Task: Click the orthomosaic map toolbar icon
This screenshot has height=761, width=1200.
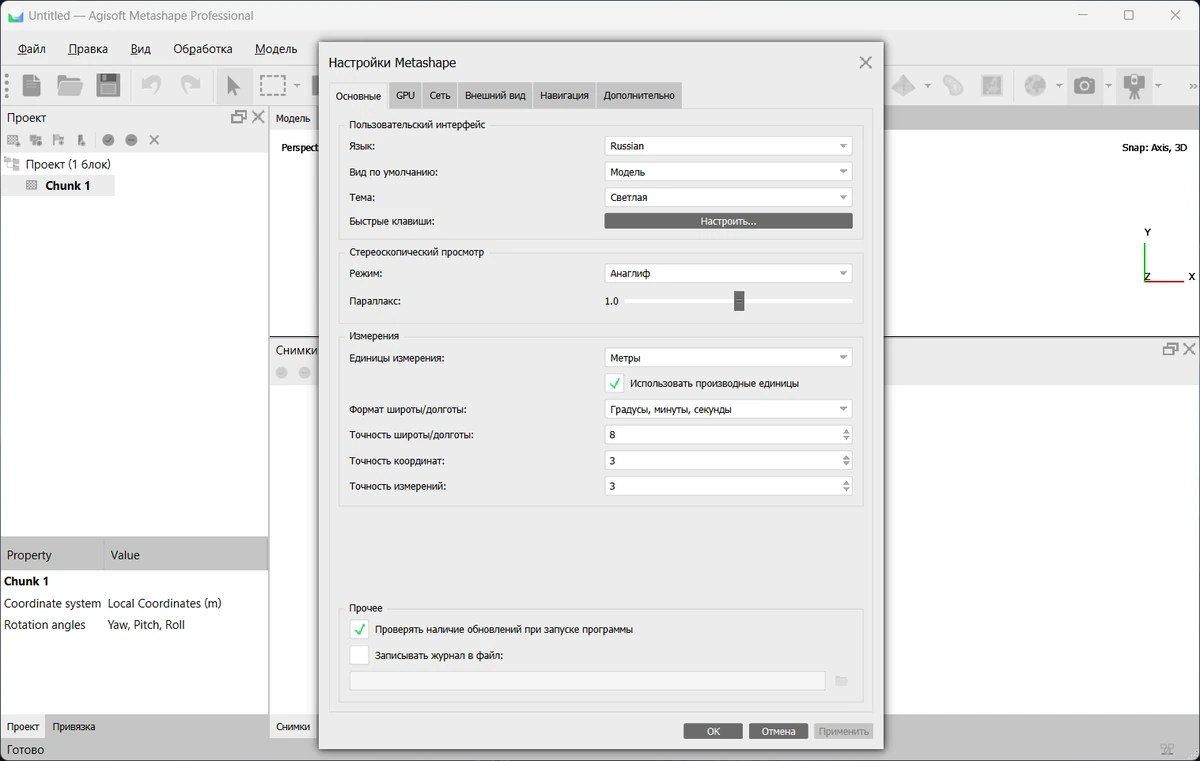Action: pos(991,86)
